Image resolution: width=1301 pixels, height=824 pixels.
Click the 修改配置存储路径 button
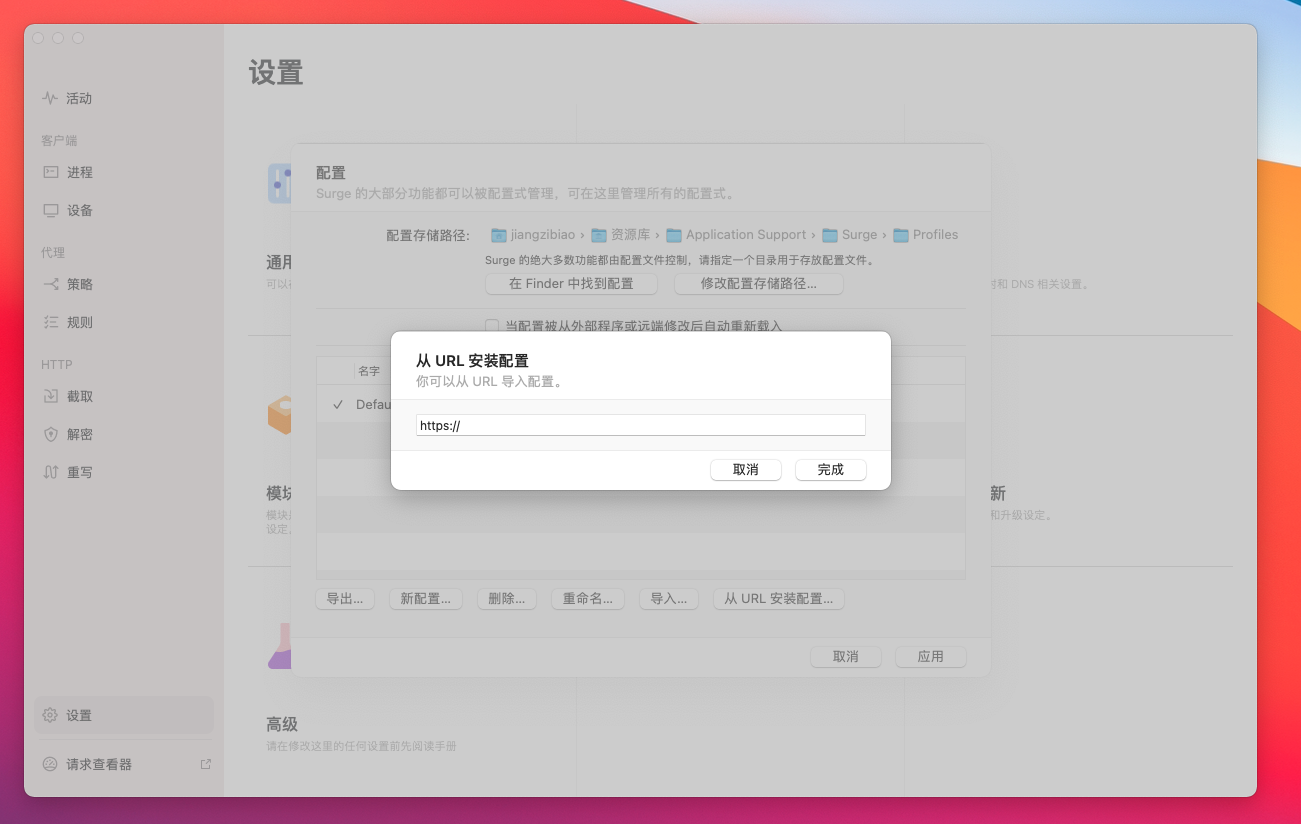[x=758, y=284]
